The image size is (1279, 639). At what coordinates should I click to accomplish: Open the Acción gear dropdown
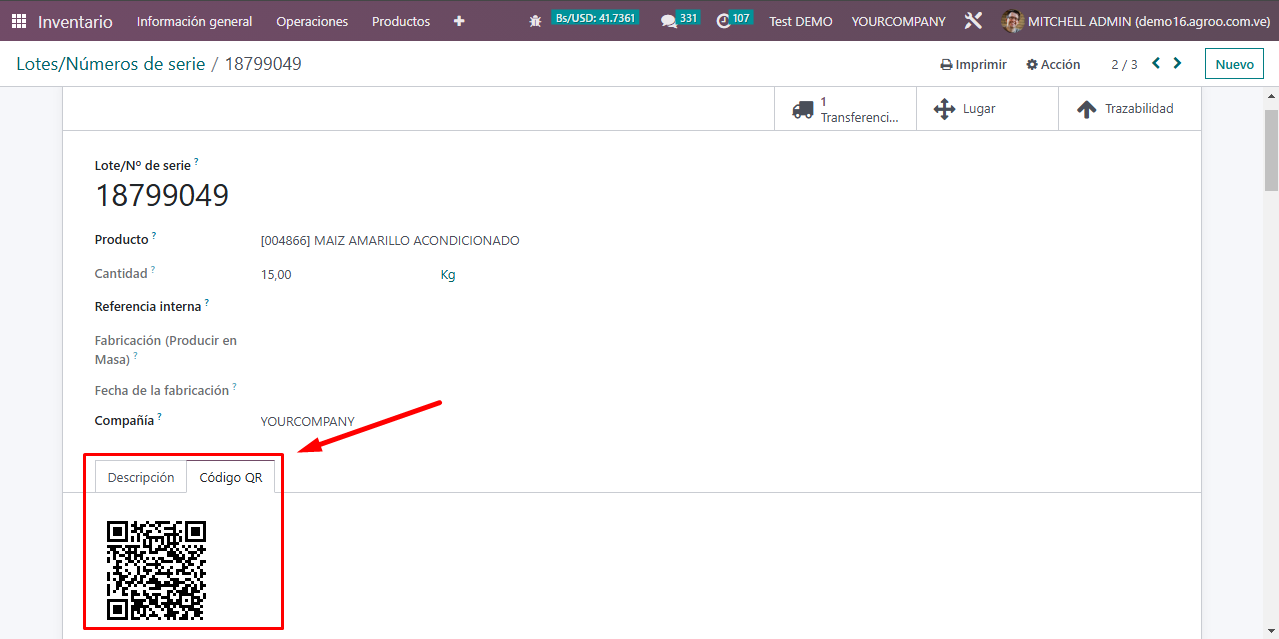1053,64
